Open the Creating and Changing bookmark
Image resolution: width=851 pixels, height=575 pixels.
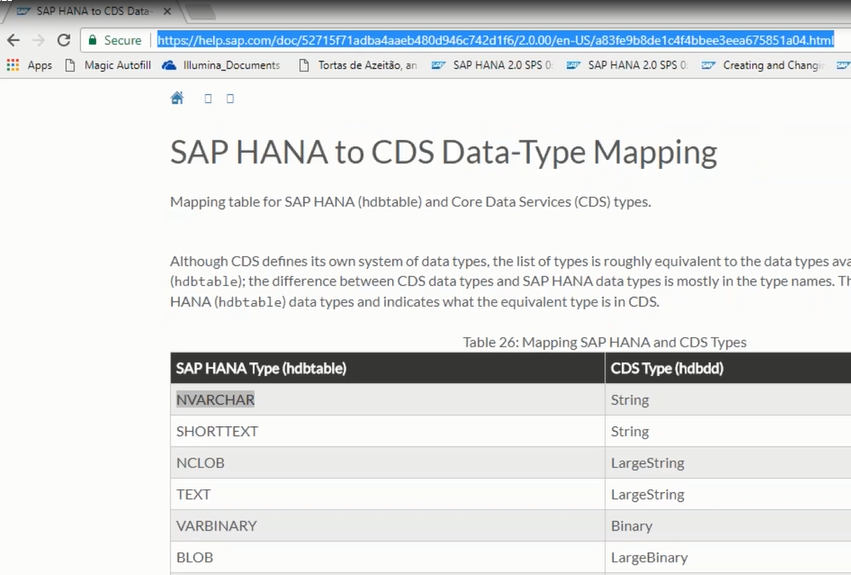[x=763, y=65]
